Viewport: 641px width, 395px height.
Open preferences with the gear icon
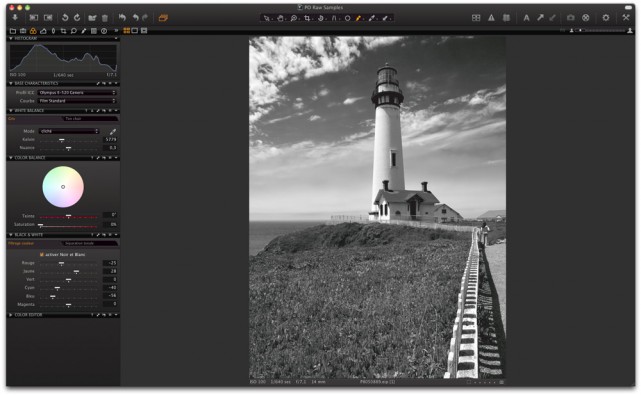click(x=606, y=18)
